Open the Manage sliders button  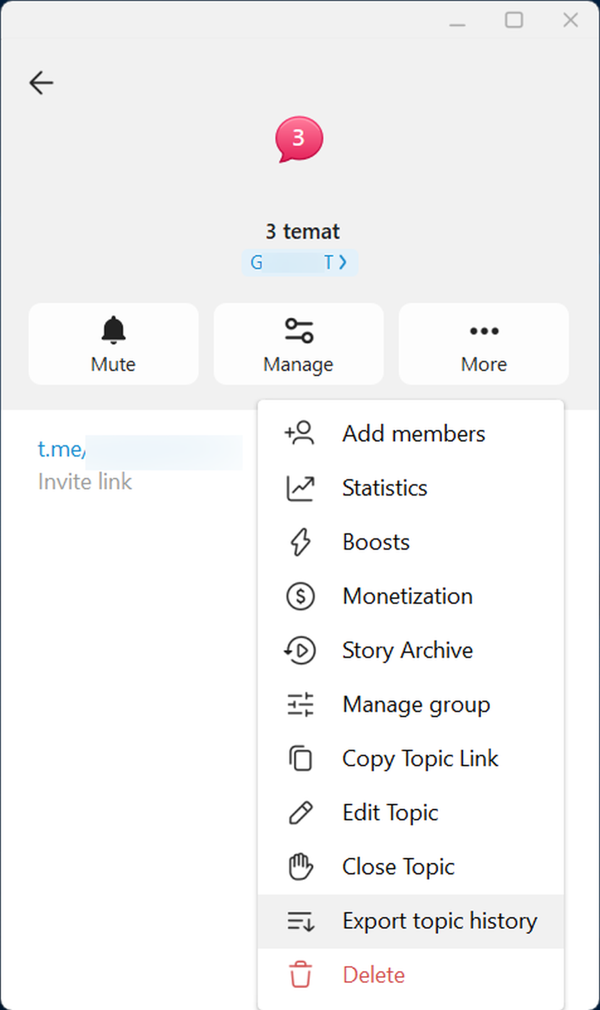point(298,344)
